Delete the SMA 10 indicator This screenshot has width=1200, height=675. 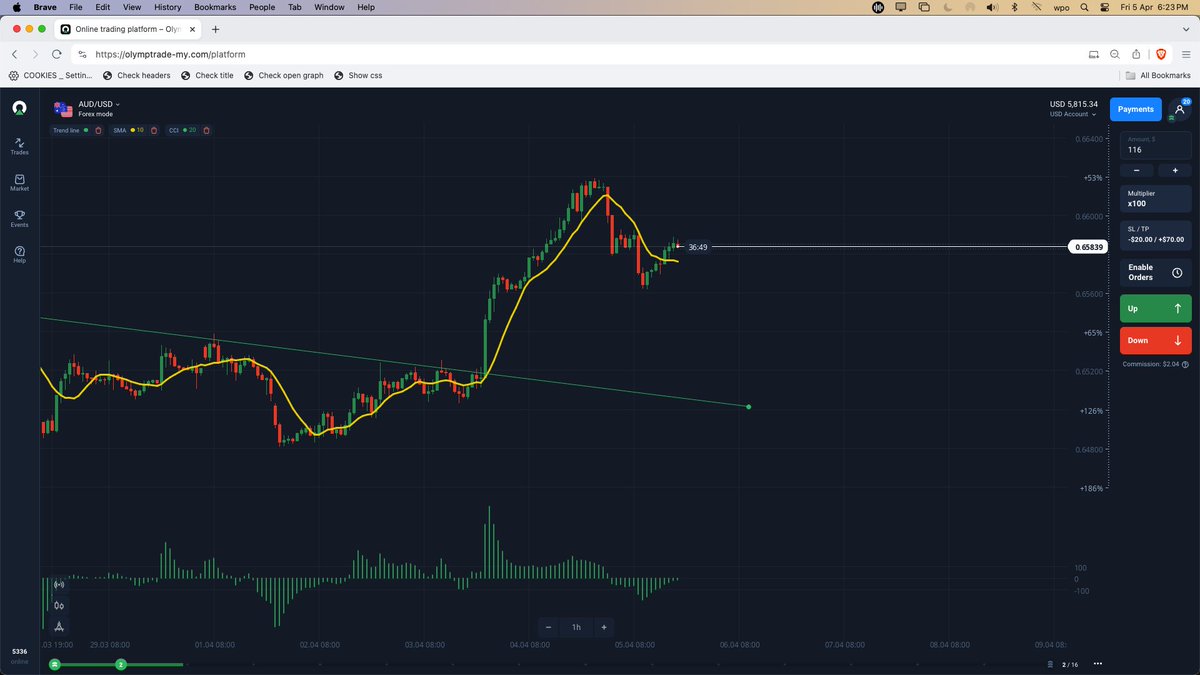(x=153, y=130)
